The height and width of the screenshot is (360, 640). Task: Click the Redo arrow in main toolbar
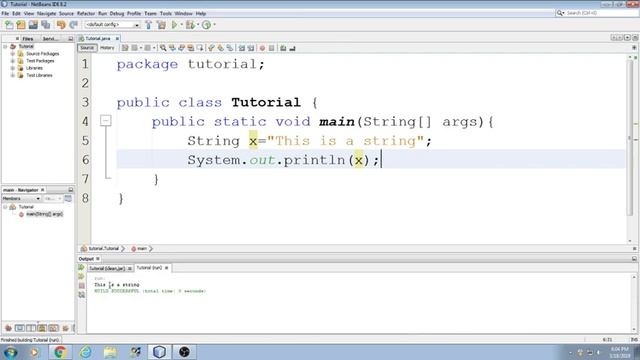click(x=73, y=25)
